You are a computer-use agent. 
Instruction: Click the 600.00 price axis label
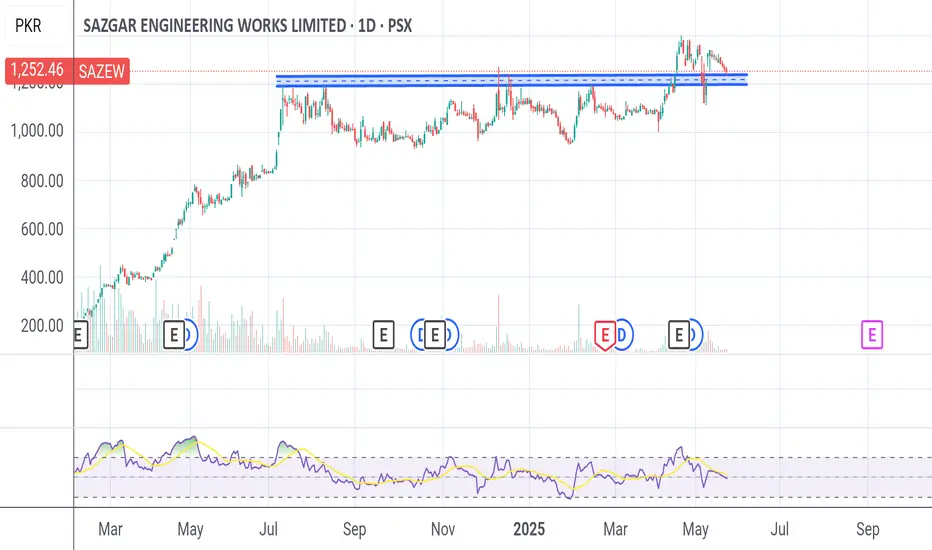click(x=42, y=229)
